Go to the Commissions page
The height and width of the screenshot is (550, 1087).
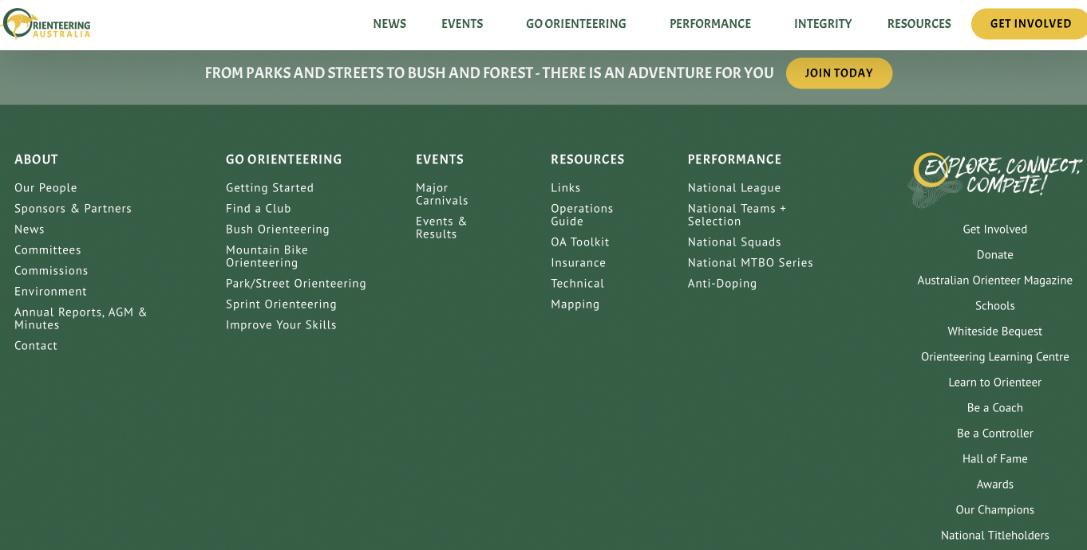click(51, 271)
